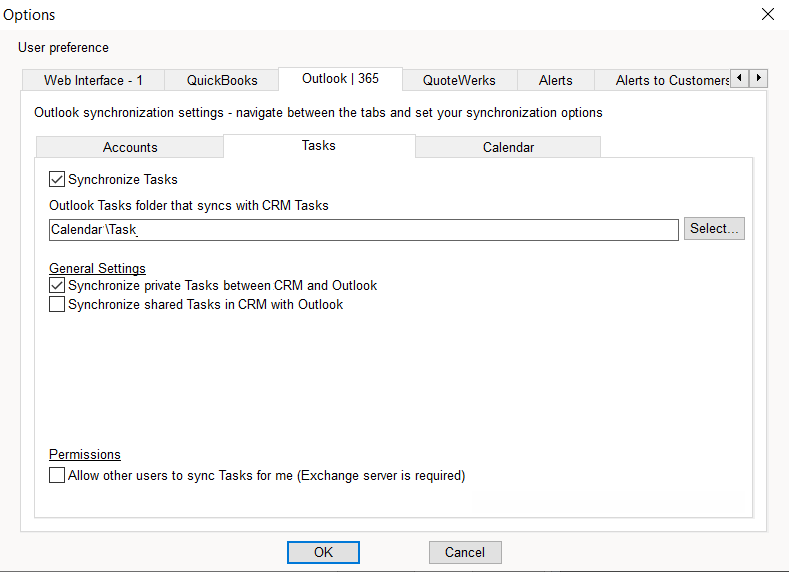Open the Web Interface - 1 tab
The width and height of the screenshot is (789, 572).
click(x=93, y=80)
